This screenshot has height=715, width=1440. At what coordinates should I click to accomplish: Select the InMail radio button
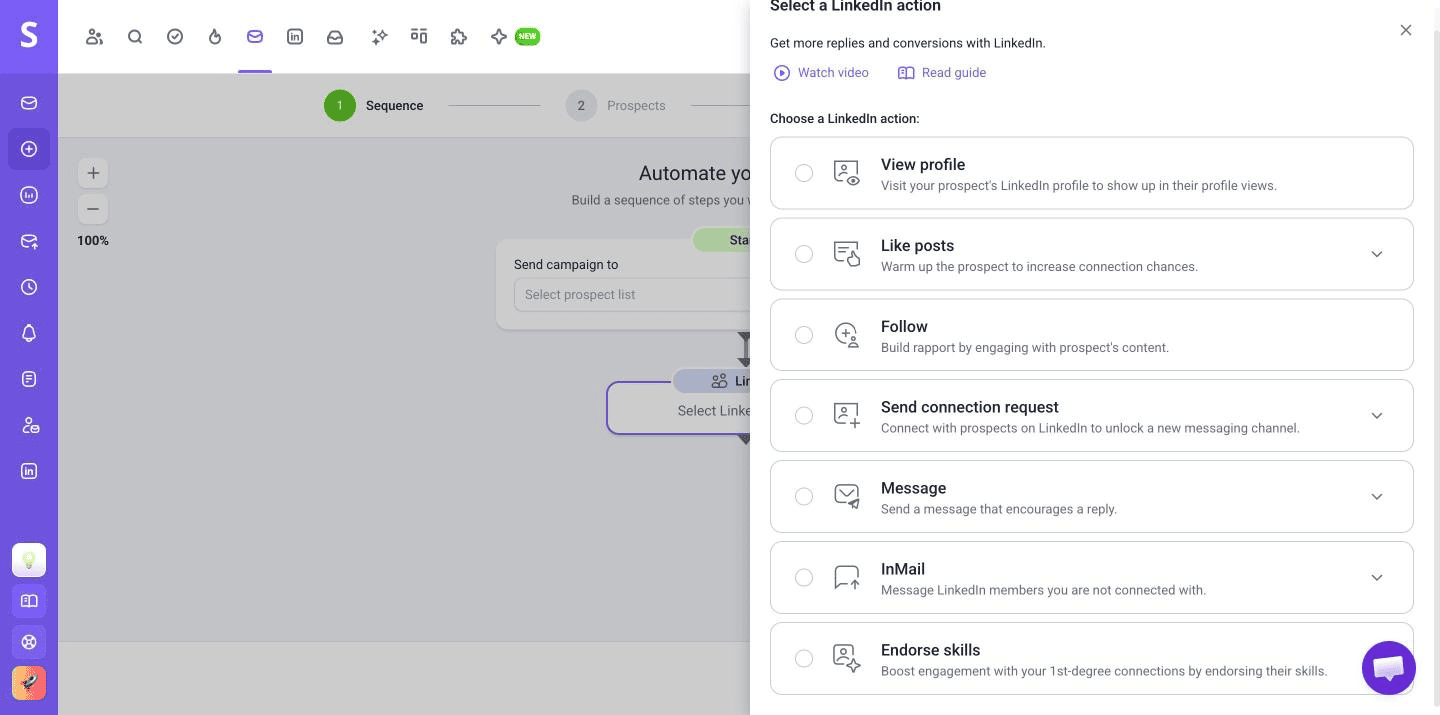pos(804,577)
